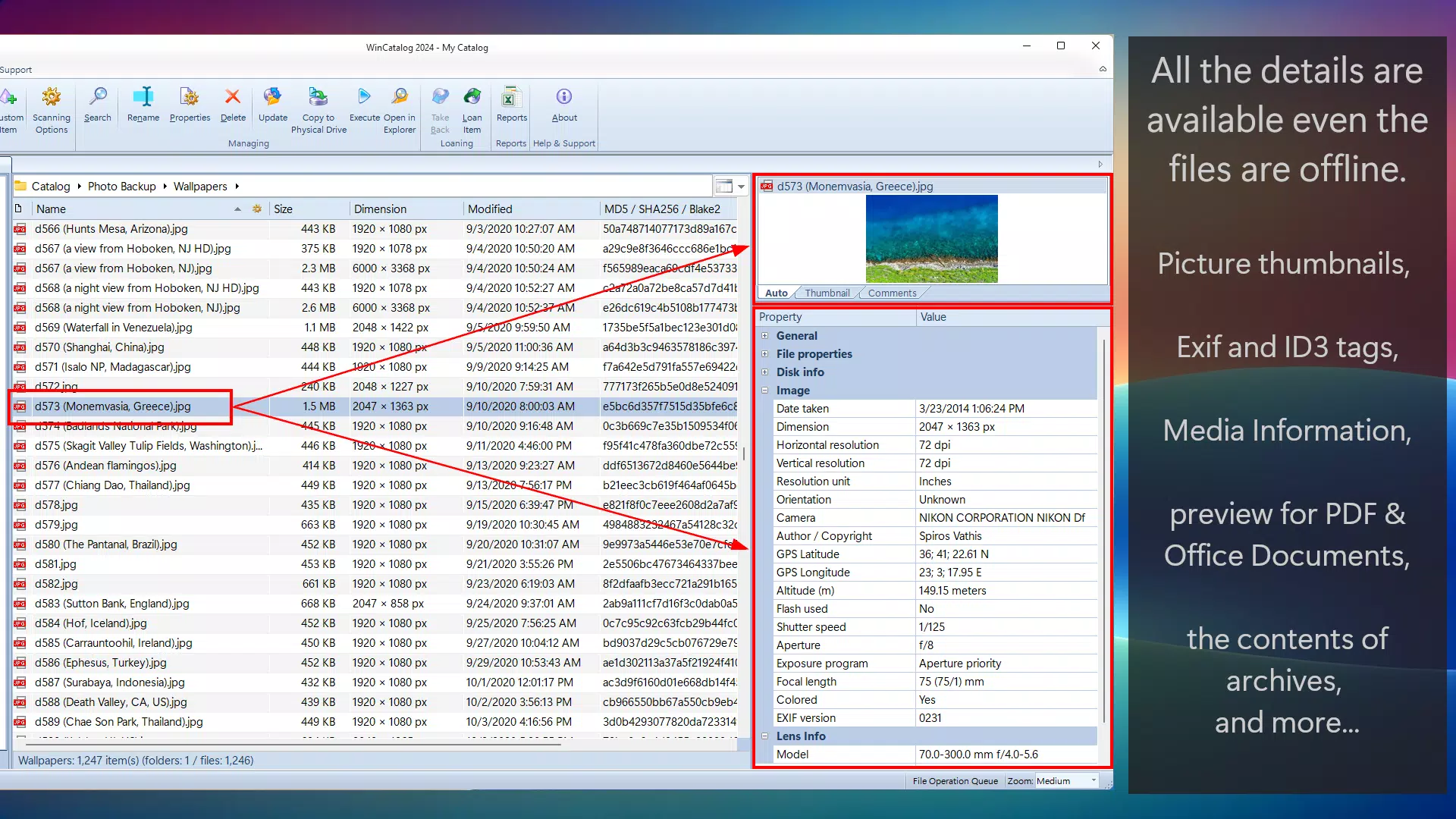Viewport: 1456px width, 819px height.
Task: Select the Auto preview tab
Action: point(776,293)
